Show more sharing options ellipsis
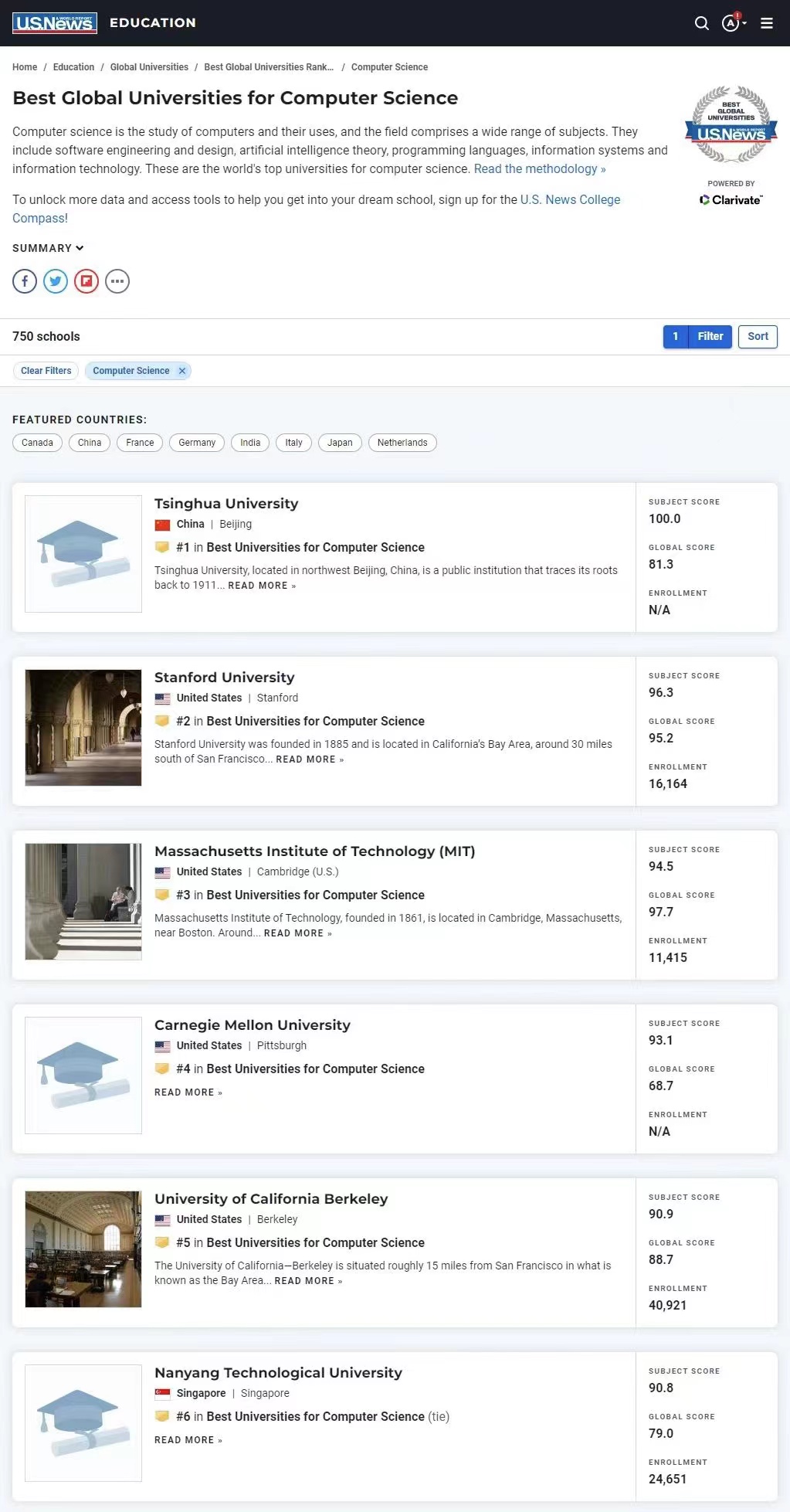 tap(117, 281)
